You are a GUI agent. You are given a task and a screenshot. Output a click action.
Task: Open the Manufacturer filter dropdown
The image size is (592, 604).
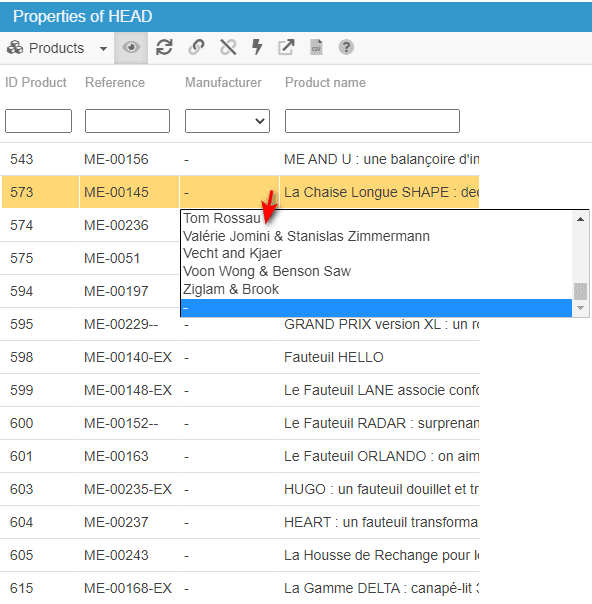pos(227,121)
